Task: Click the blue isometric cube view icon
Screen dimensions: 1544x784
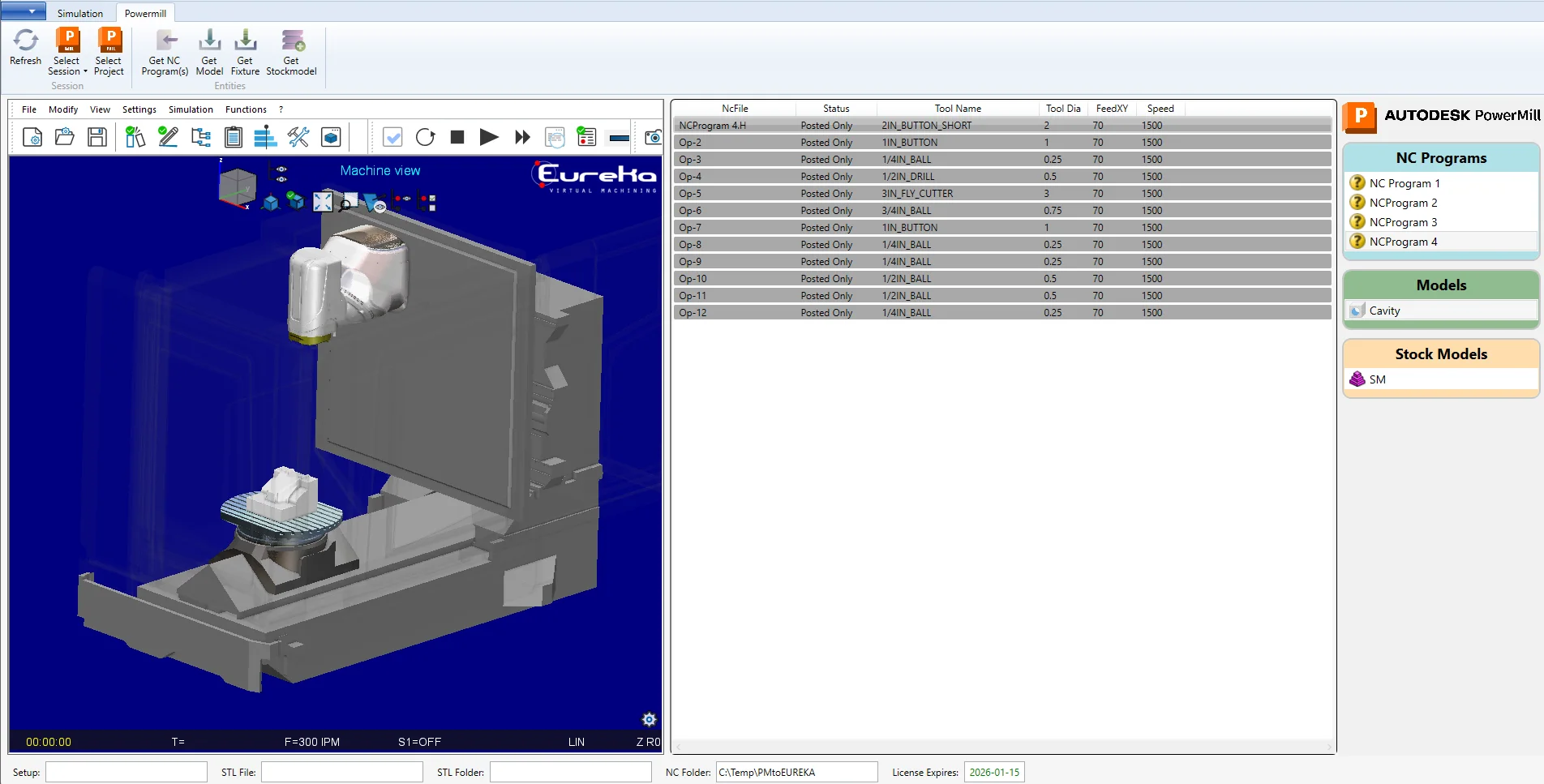Action: pos(271,203)
